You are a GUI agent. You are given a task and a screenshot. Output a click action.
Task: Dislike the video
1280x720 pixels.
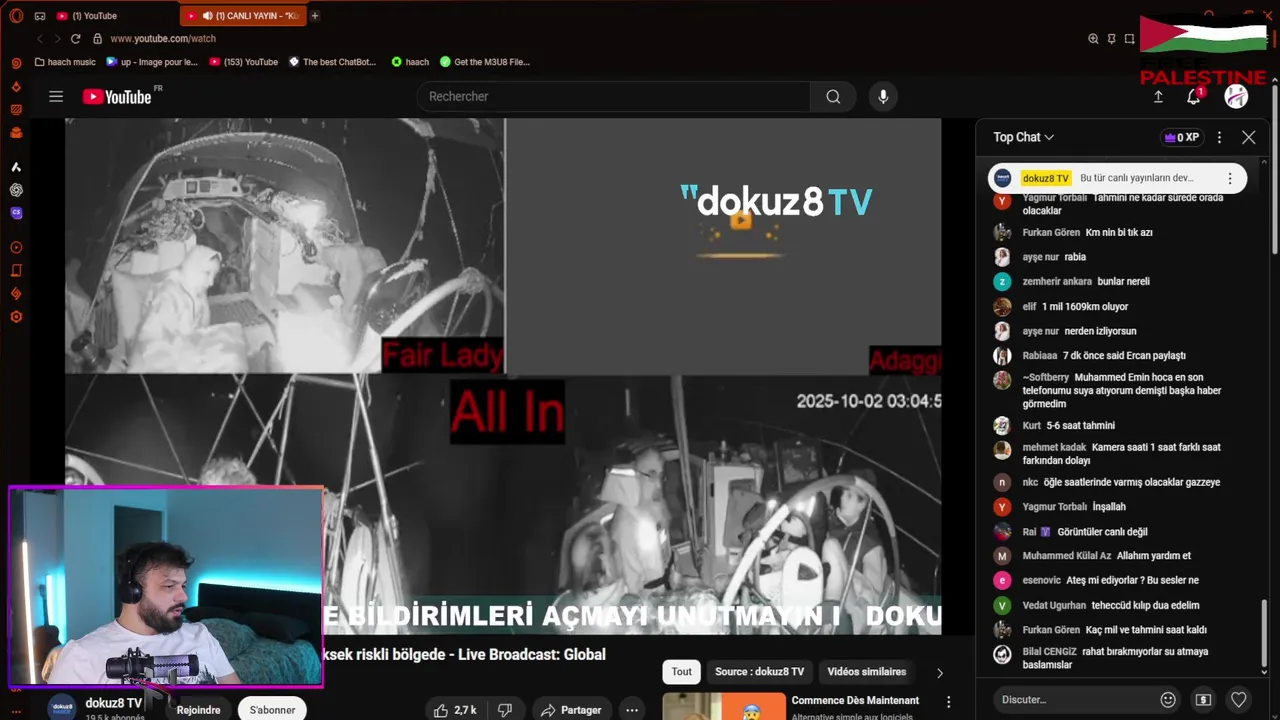click(505, 710)
